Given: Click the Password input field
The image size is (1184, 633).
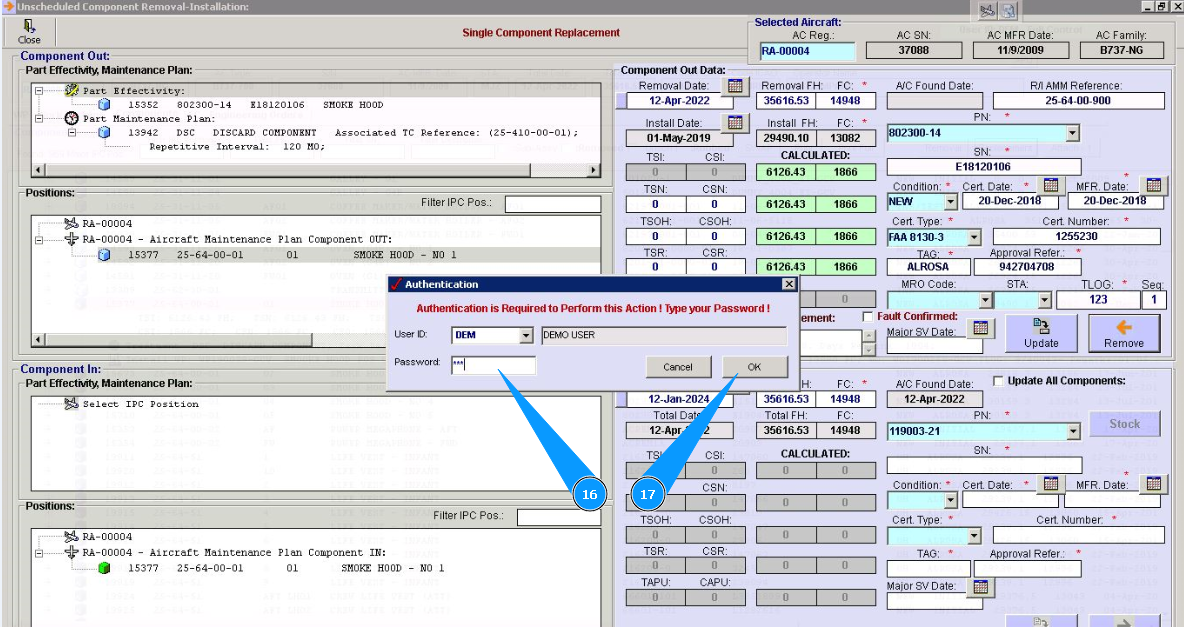Looking at the screenshot, I should point(492,365).
